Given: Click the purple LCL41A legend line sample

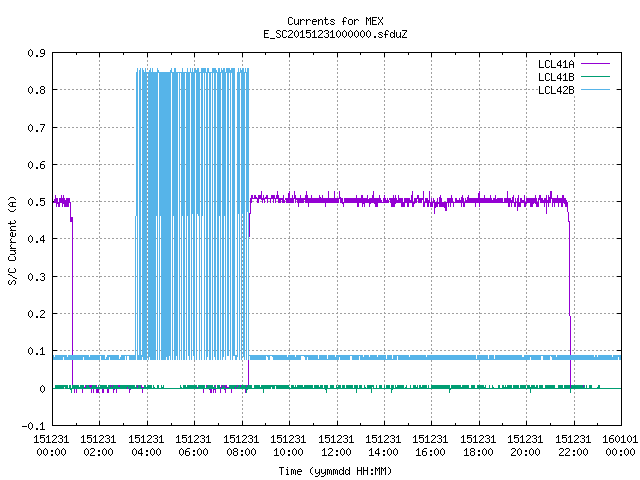Looking at the screenshot, I should 595,64.
